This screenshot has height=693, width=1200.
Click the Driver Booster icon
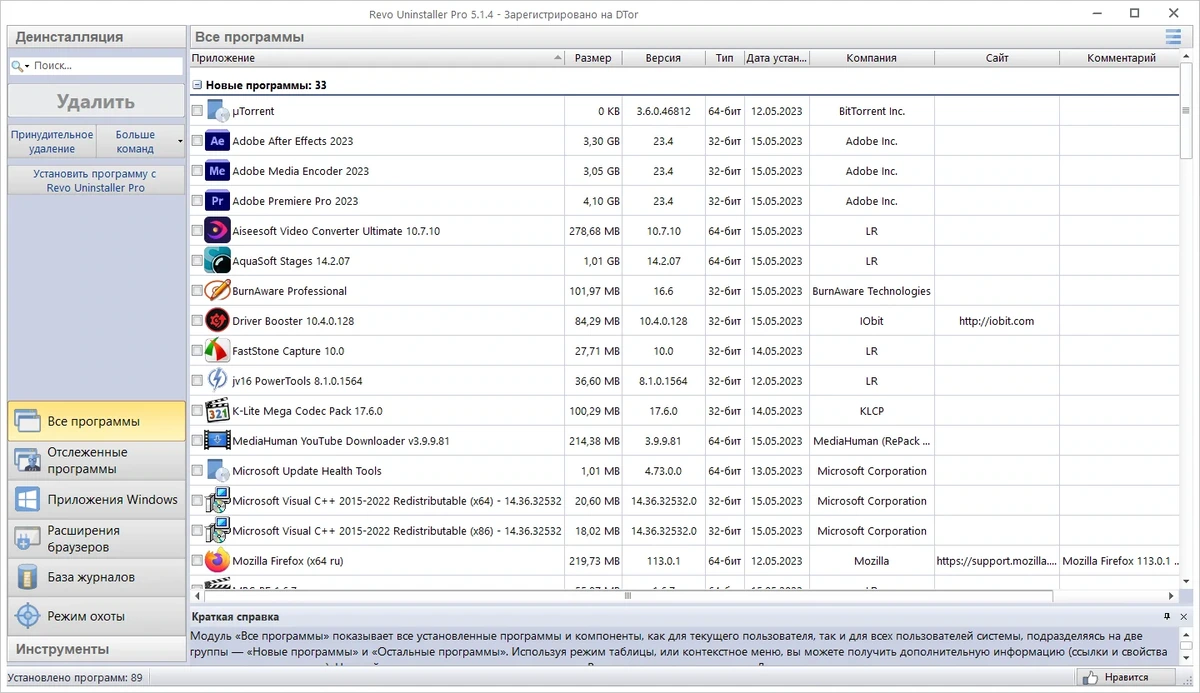point(217,321)
